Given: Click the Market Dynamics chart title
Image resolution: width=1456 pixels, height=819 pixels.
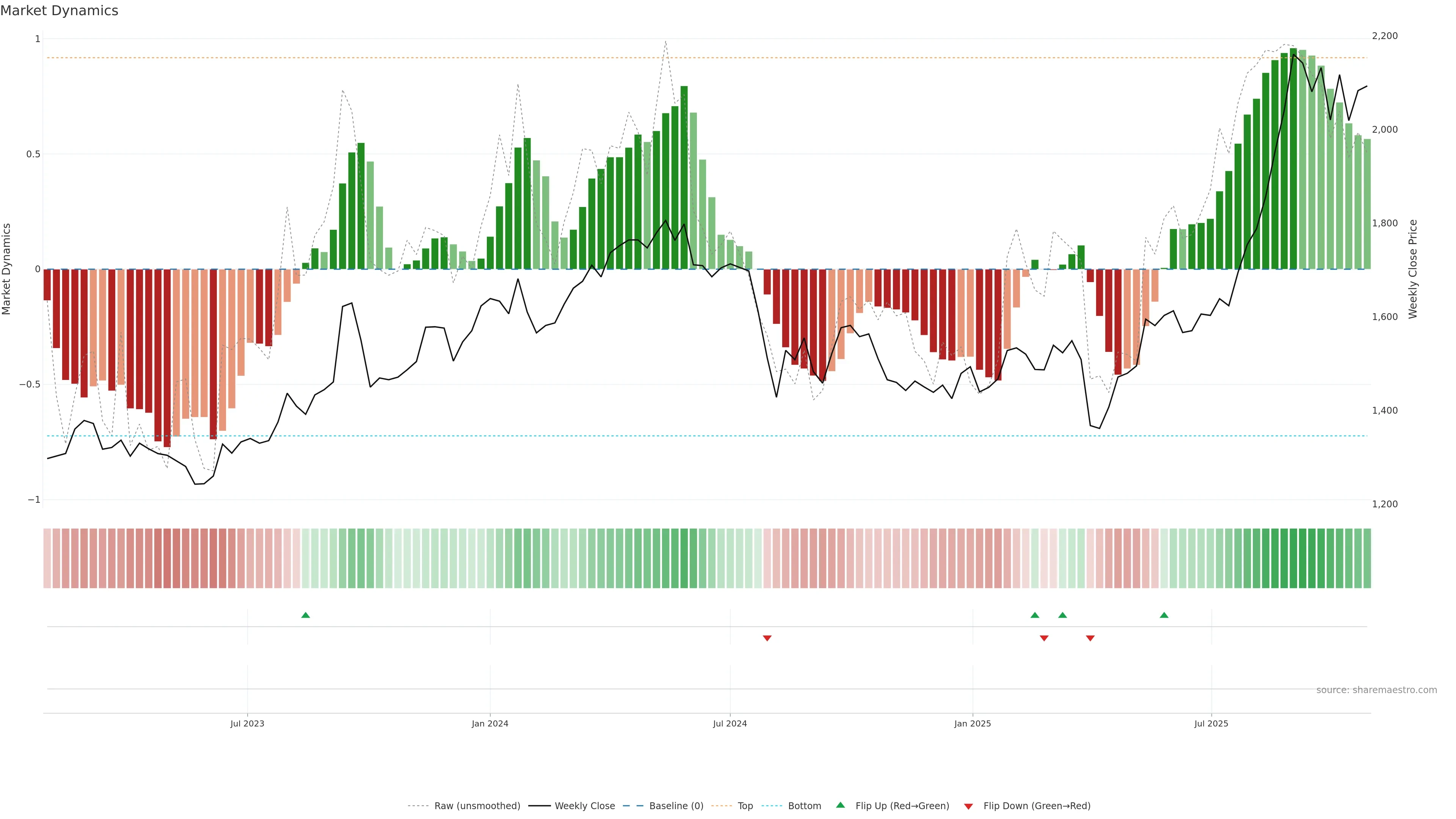Looking at the screenshot, I should [60, 11].
